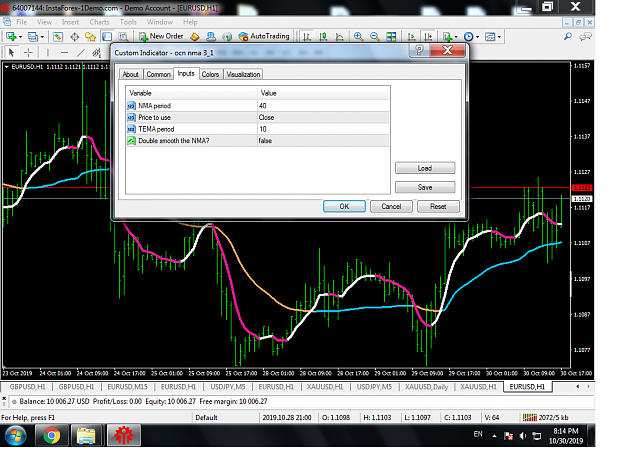625x469 pixels.
Task: Switch chart to line chart icon
Action: [340, 37]
